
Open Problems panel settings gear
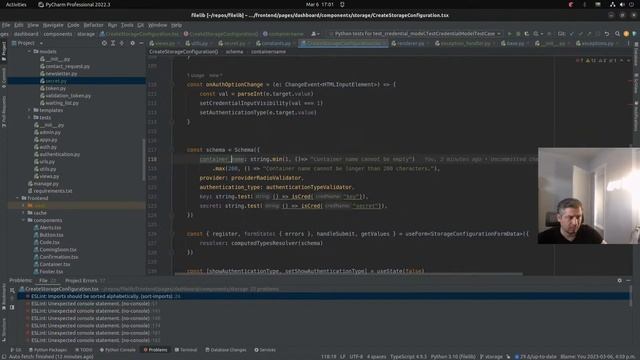pyautogui.click(x=620, y=280)
